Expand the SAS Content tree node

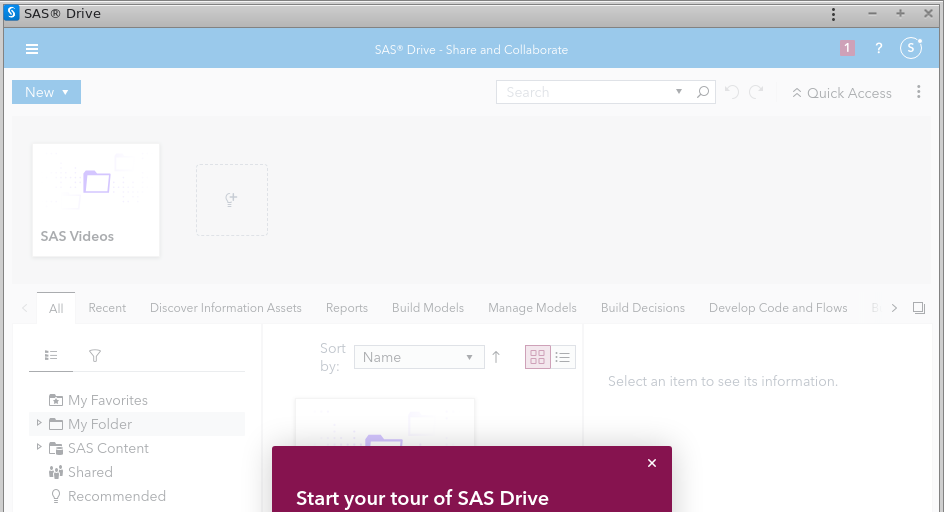[x=39, y=447]
